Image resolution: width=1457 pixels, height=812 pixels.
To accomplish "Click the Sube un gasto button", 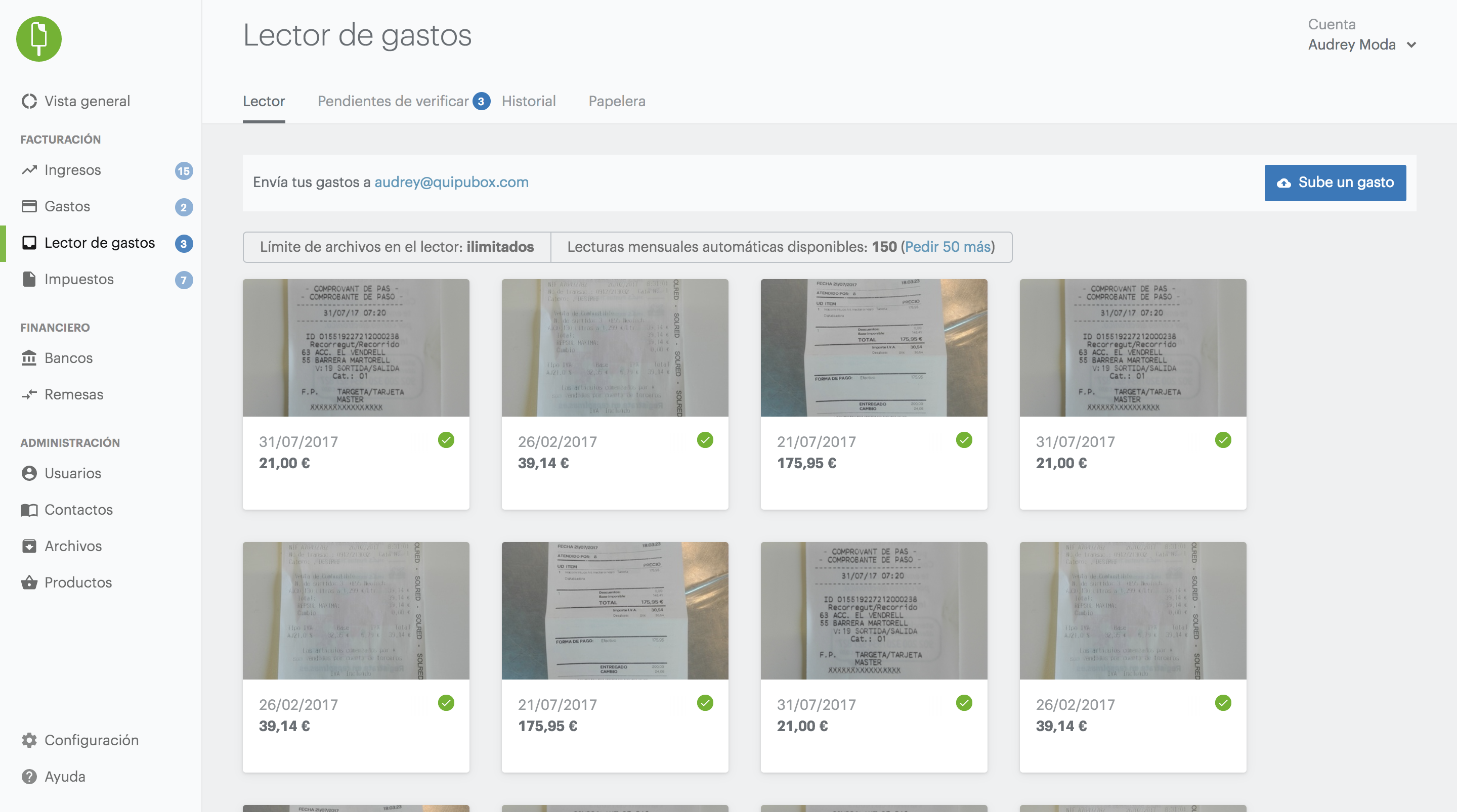I will click(1335, 183).
